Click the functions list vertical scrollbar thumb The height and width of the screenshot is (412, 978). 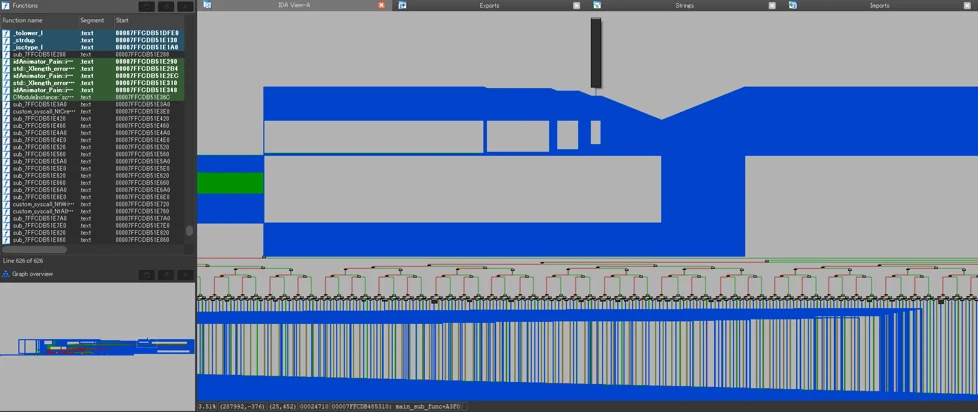point(190,231)
